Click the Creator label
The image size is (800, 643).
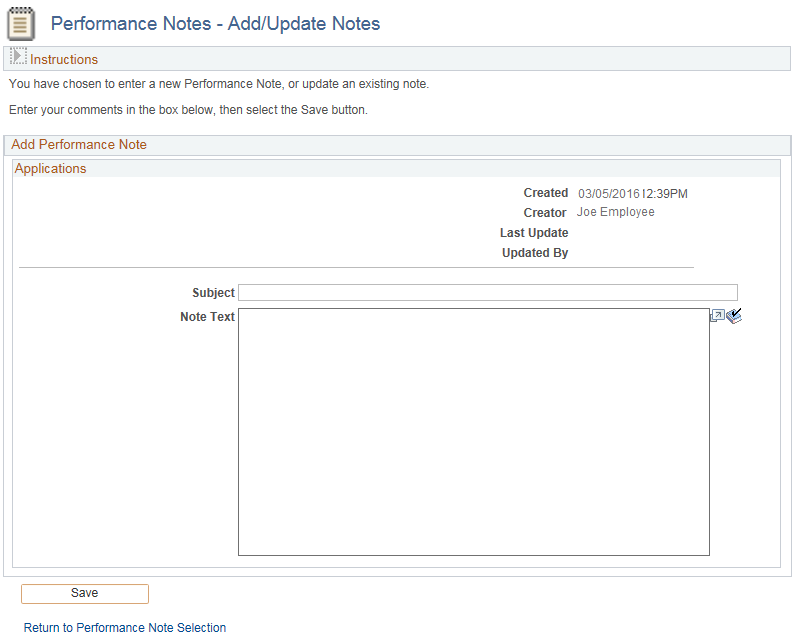pos(545,213)
